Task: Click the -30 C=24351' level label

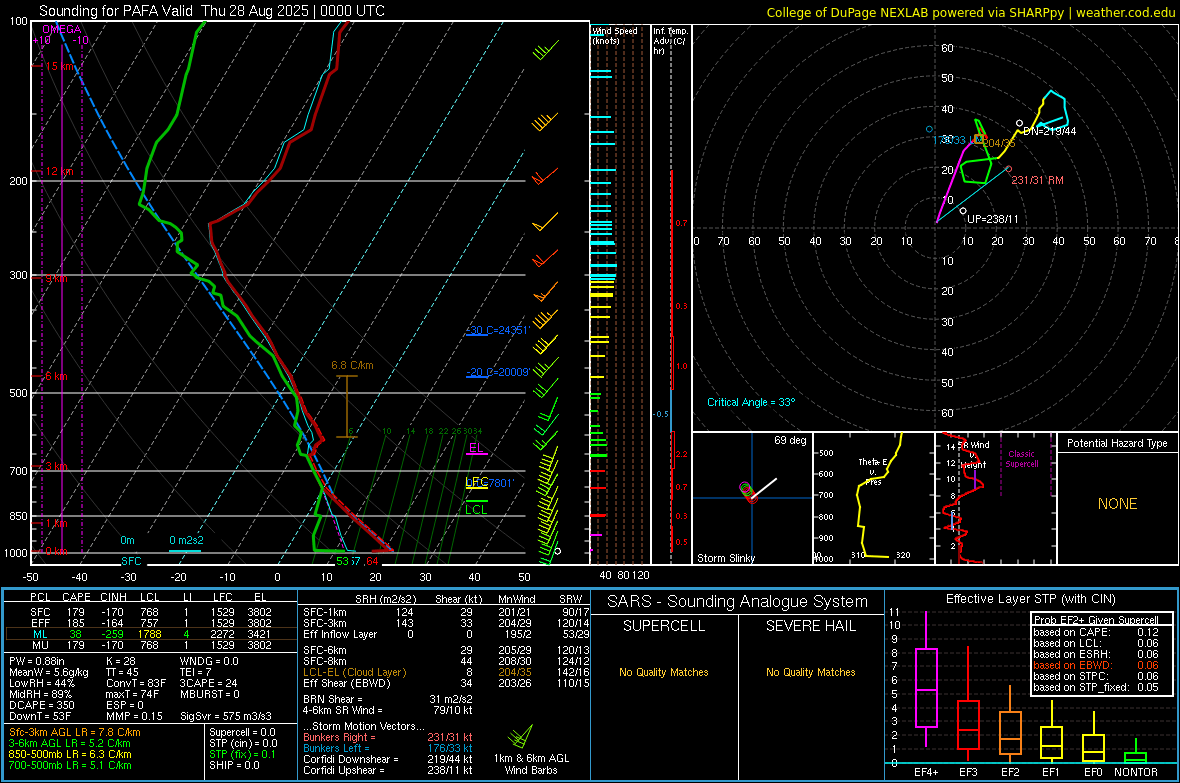Action: click(498, 330)
